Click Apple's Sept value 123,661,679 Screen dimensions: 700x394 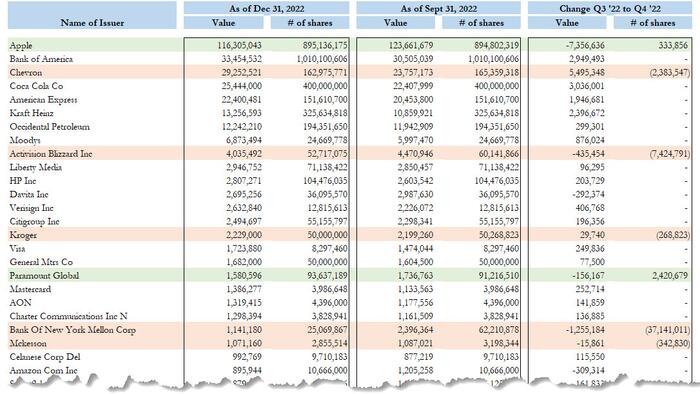[411, 45]
